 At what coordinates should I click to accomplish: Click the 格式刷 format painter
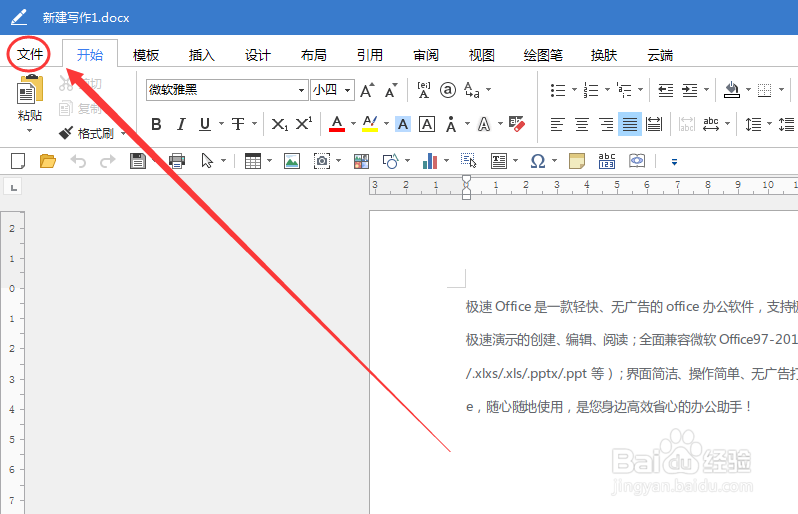(87, 133)
